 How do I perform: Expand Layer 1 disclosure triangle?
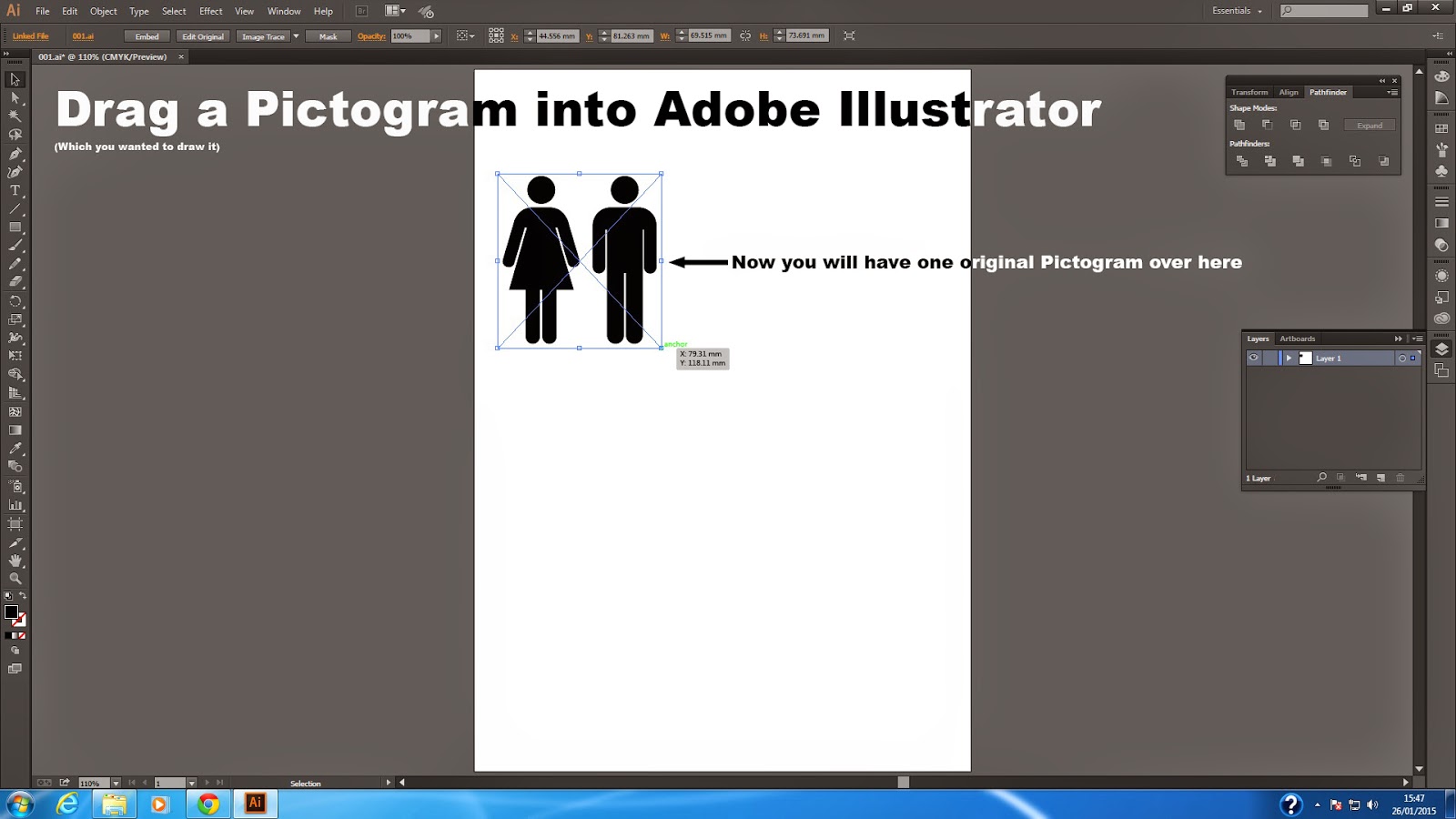pyautogui.click(x=1289, y=358)
